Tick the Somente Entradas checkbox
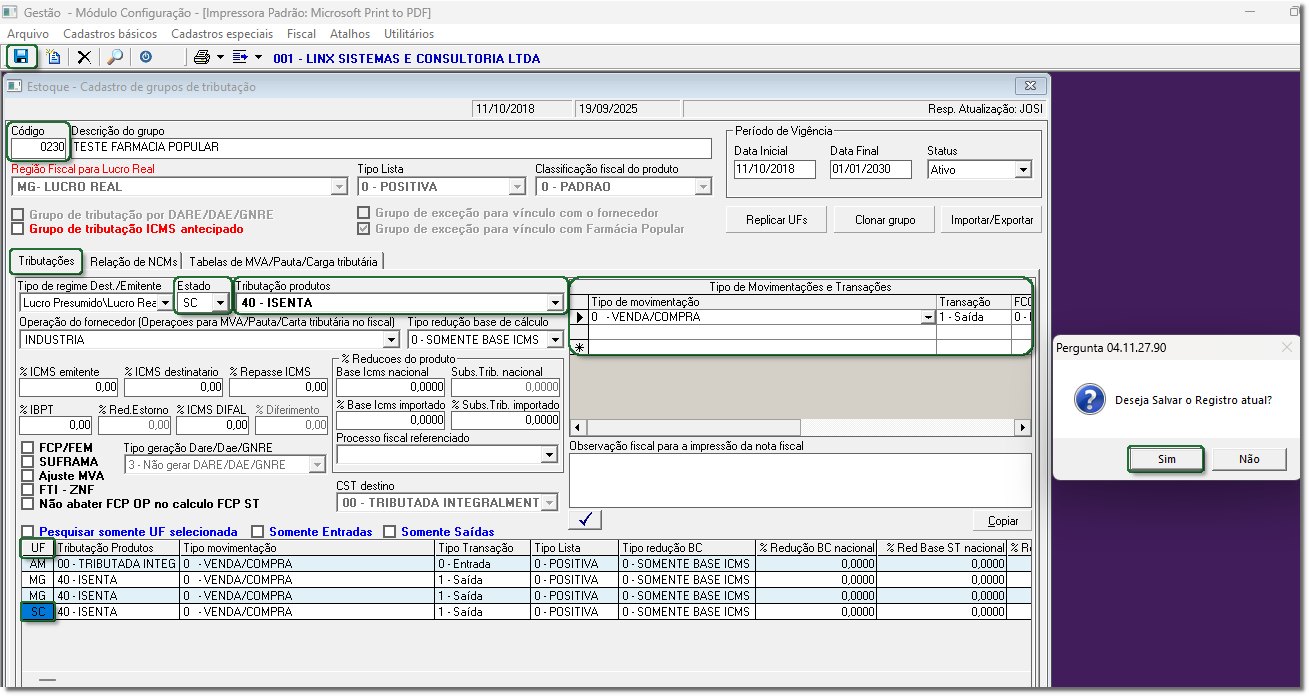 (258, 532)
